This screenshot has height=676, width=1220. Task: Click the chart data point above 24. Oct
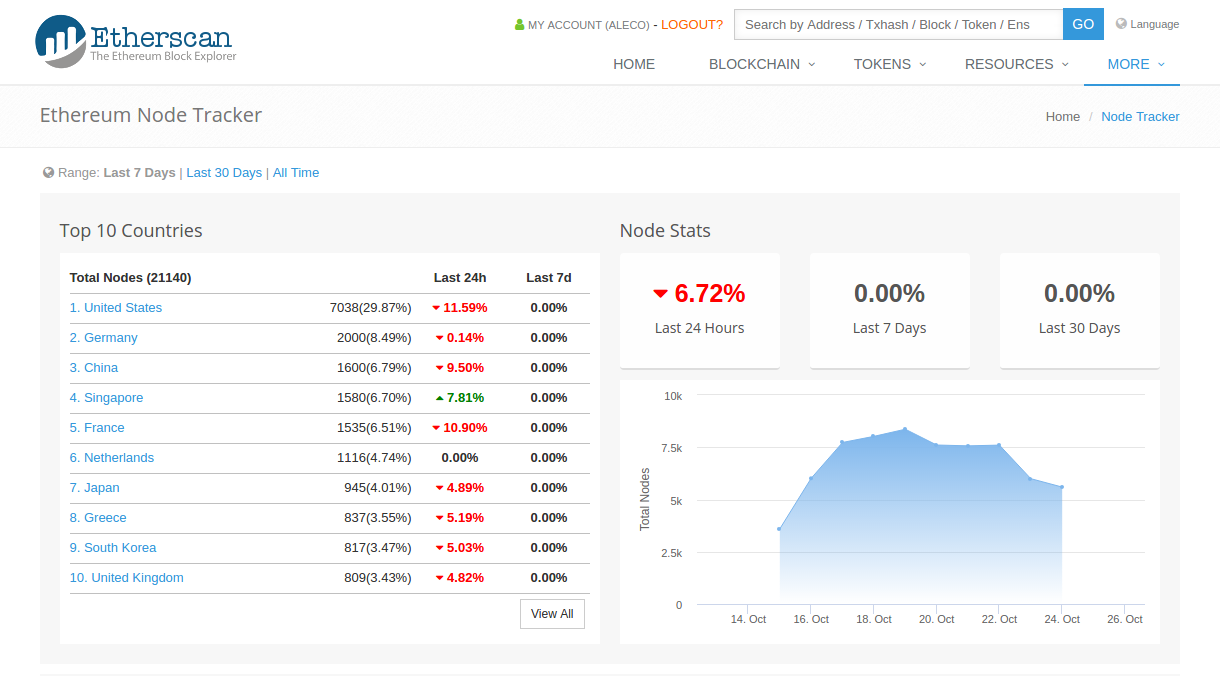pos(1061,487)
